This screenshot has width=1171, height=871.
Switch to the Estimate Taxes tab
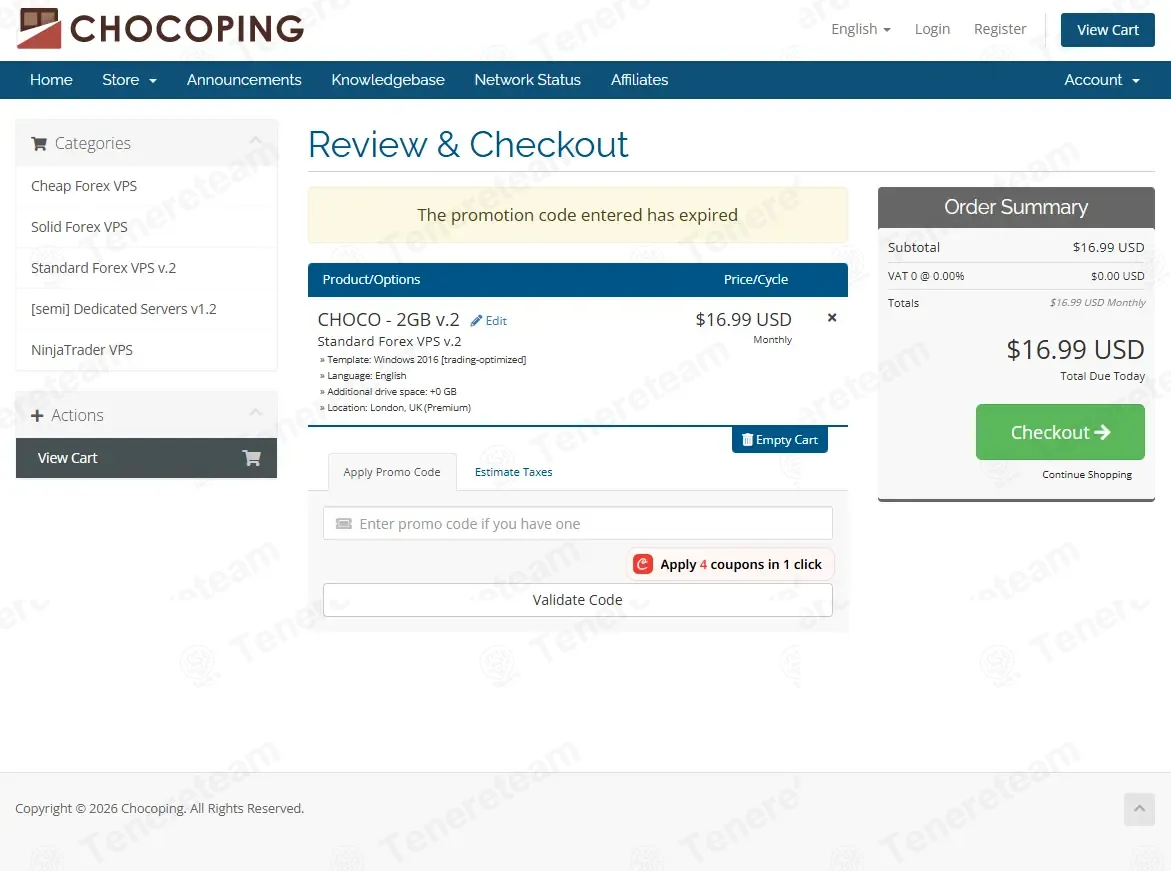pos(514,472)
